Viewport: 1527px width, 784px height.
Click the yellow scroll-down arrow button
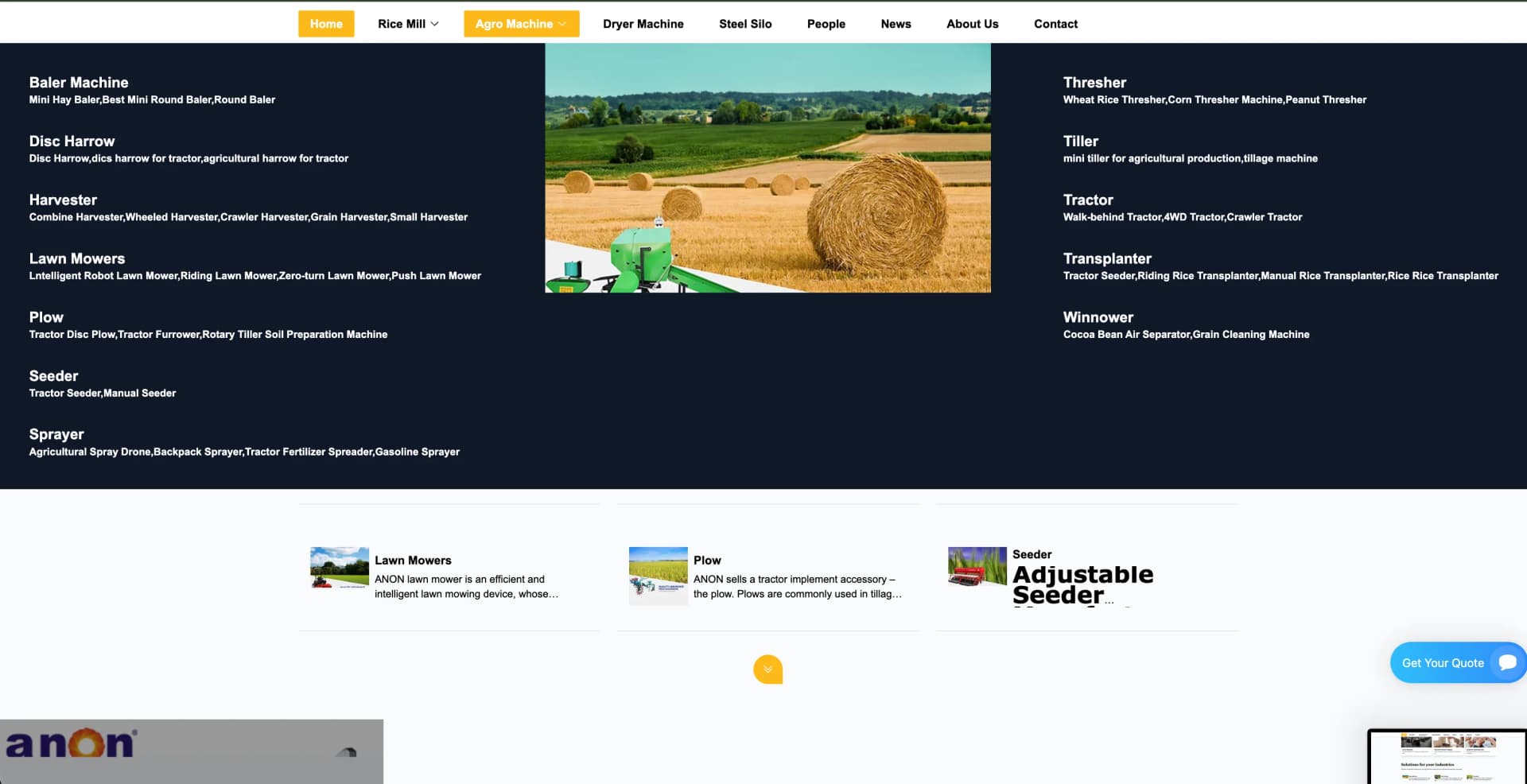(x=767, y=670)
